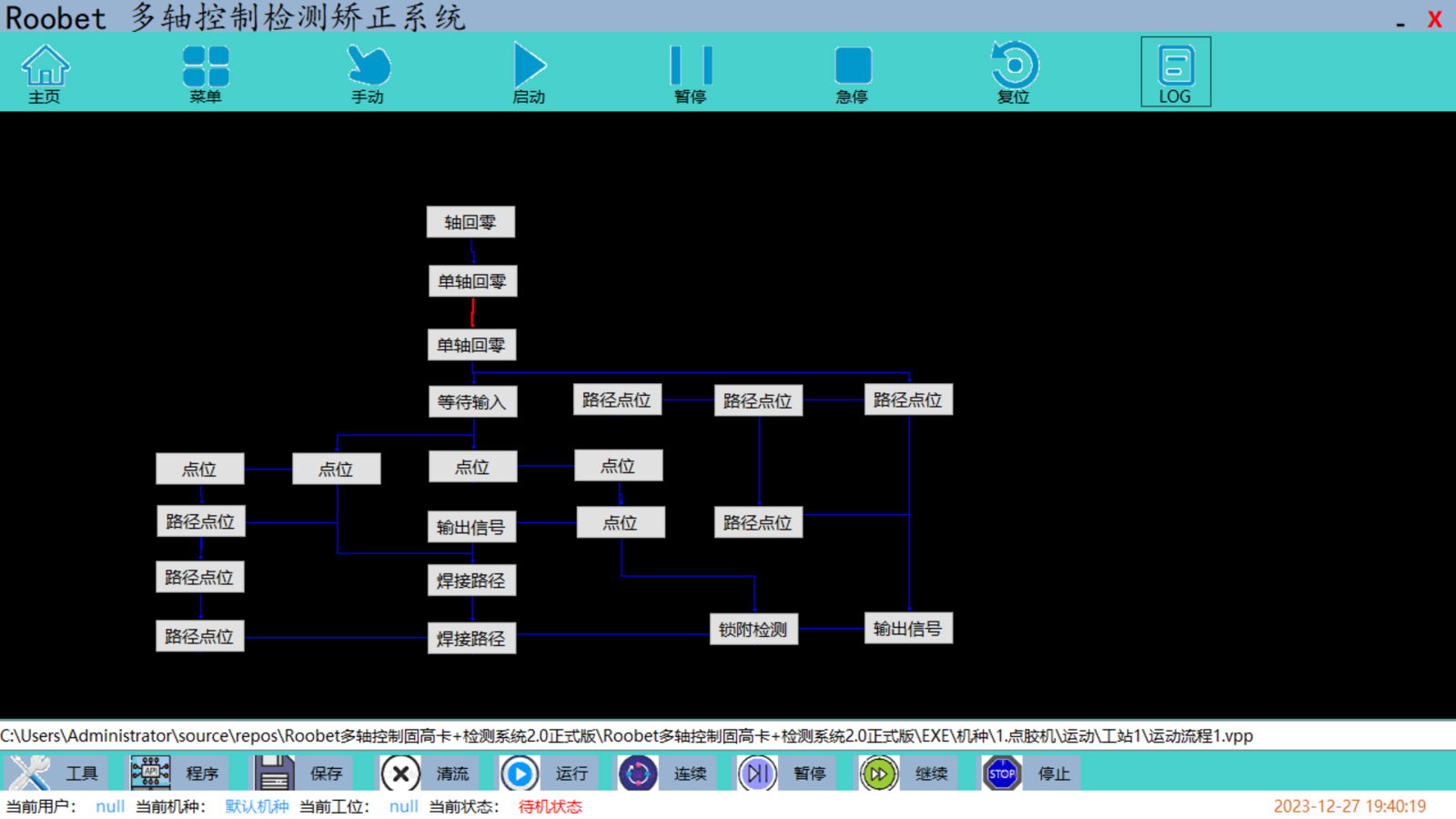Viewport: 1456px width, 819px height.
Task: Click the 连续 button label
Action: (690, 773)
